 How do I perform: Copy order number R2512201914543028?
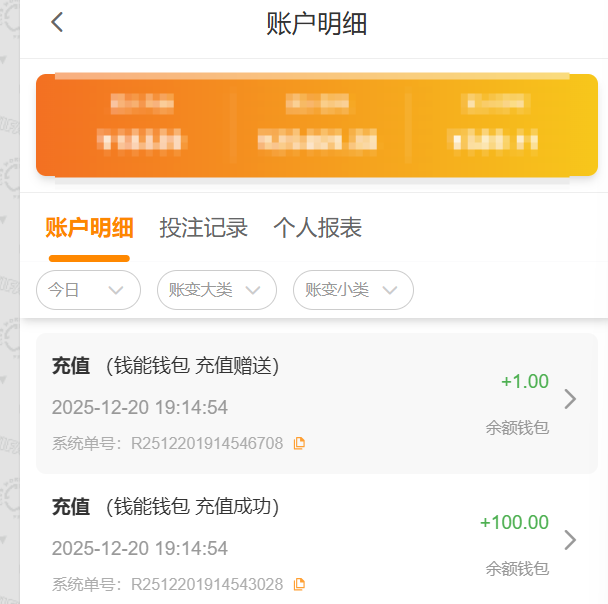299,584
